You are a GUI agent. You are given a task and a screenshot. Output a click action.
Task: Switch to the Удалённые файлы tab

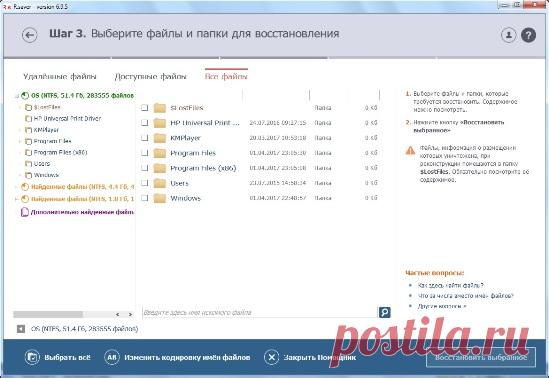pos(60,76)
